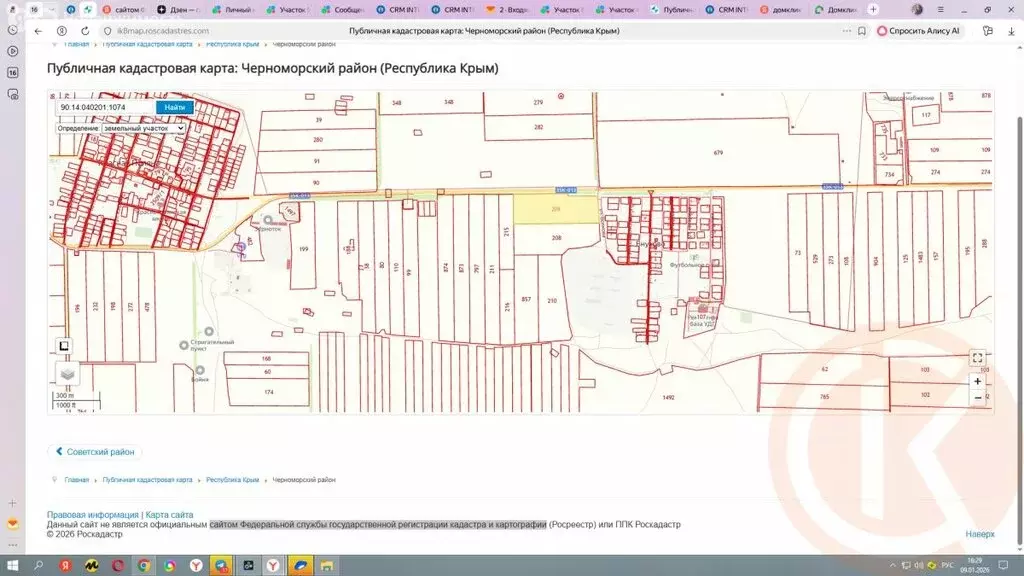Open Chrome from the taskbar

pos(143,565)
